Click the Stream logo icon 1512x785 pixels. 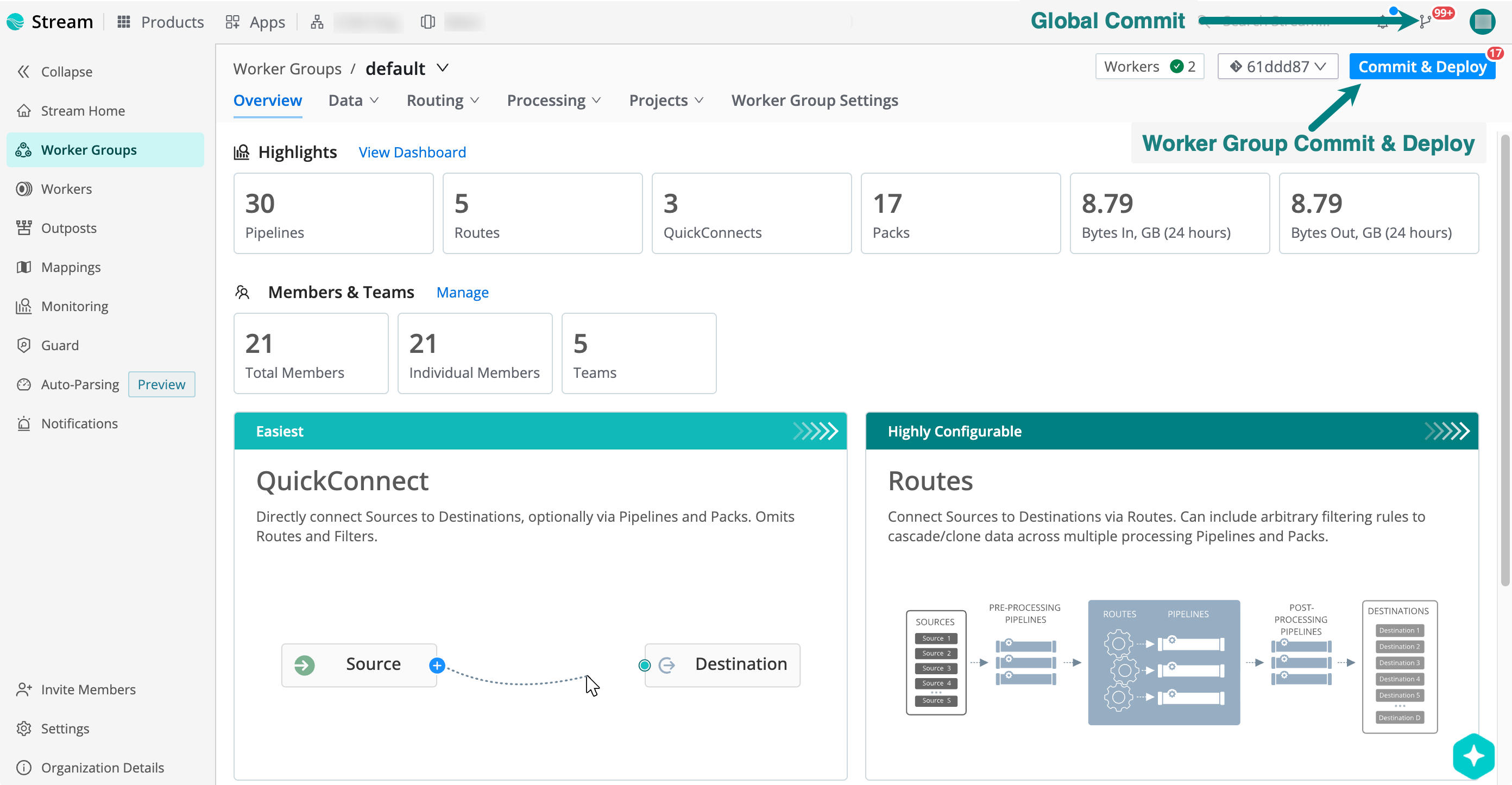tap(15, 22)
